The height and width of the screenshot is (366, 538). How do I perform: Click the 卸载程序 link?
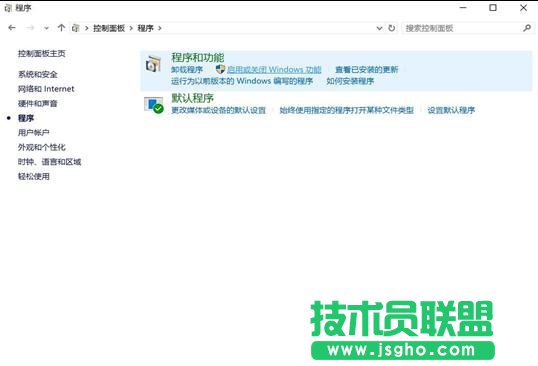(x=187, y=70)
